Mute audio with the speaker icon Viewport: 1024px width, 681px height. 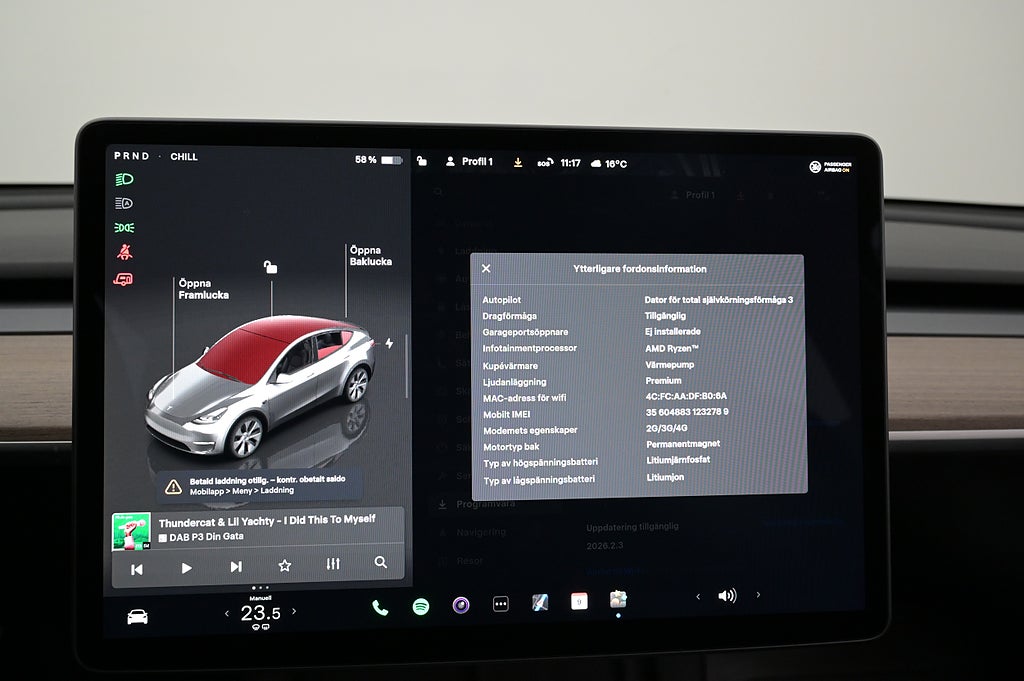[727, 596]
